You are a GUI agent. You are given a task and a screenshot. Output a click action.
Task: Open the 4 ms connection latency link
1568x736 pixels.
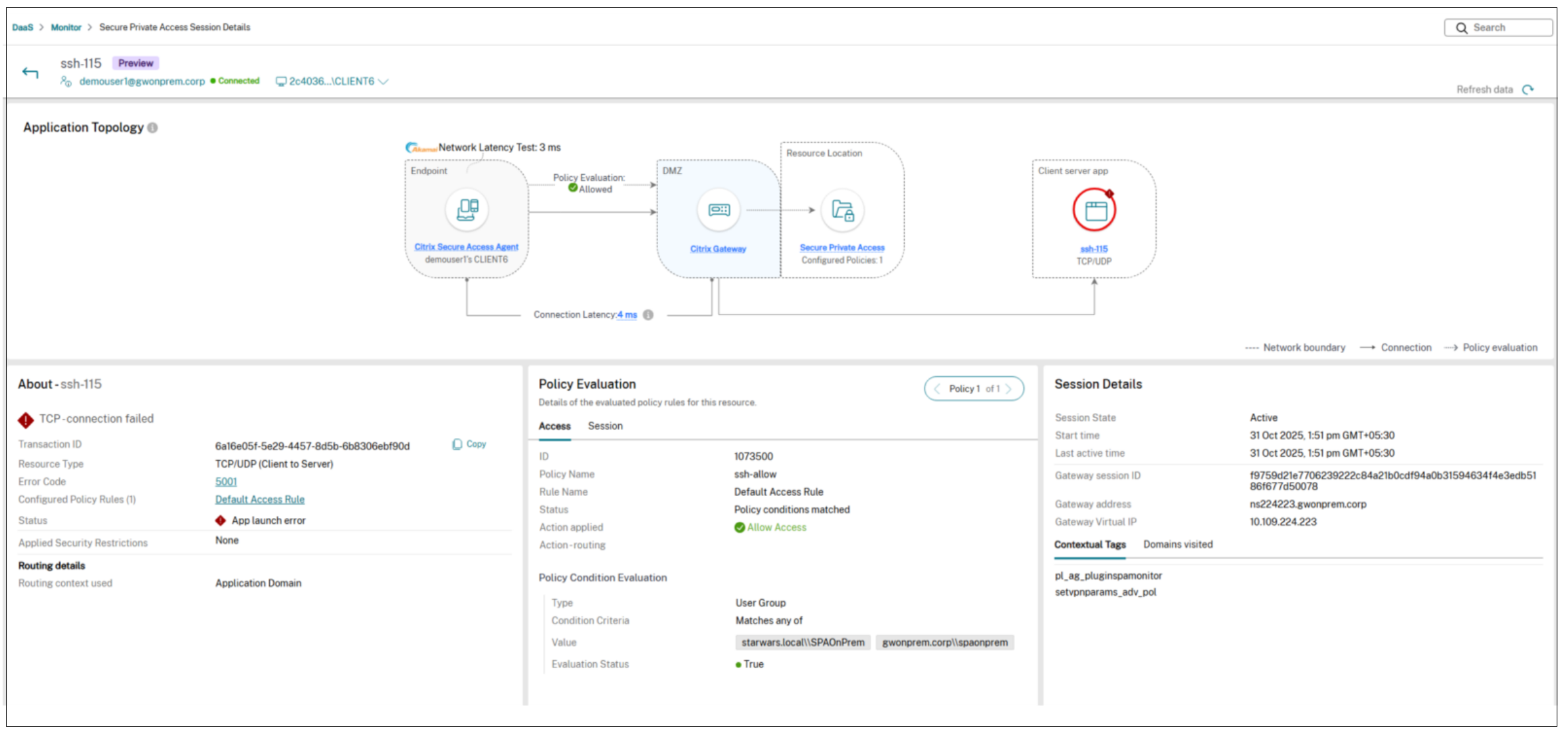(x=627, y=315)
